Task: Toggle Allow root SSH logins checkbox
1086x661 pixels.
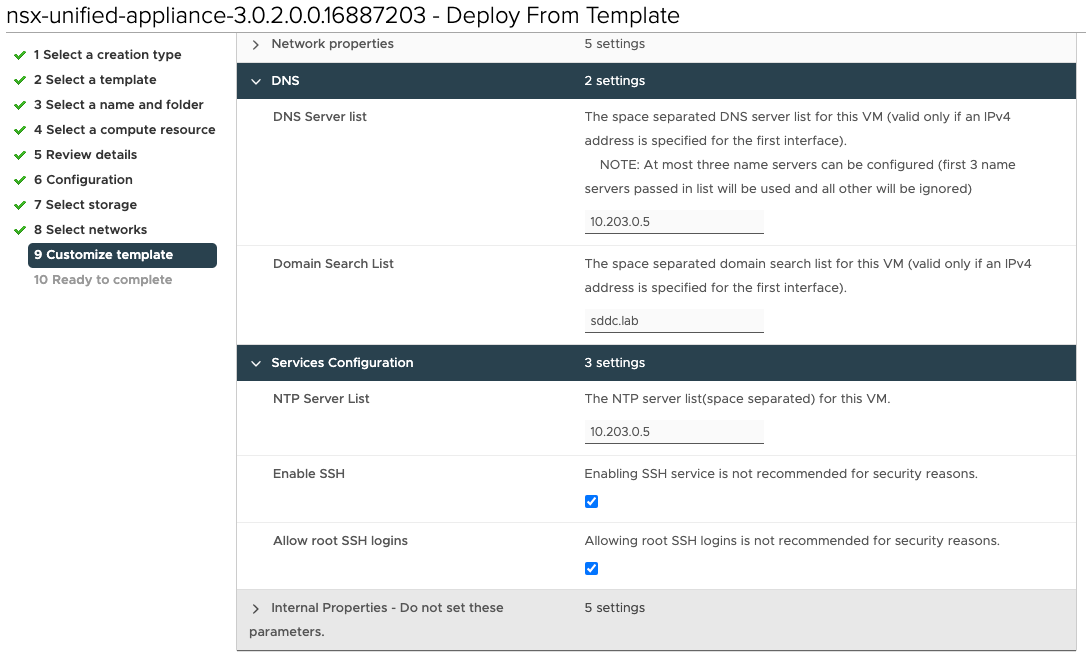Action: [x=591, y=569]
